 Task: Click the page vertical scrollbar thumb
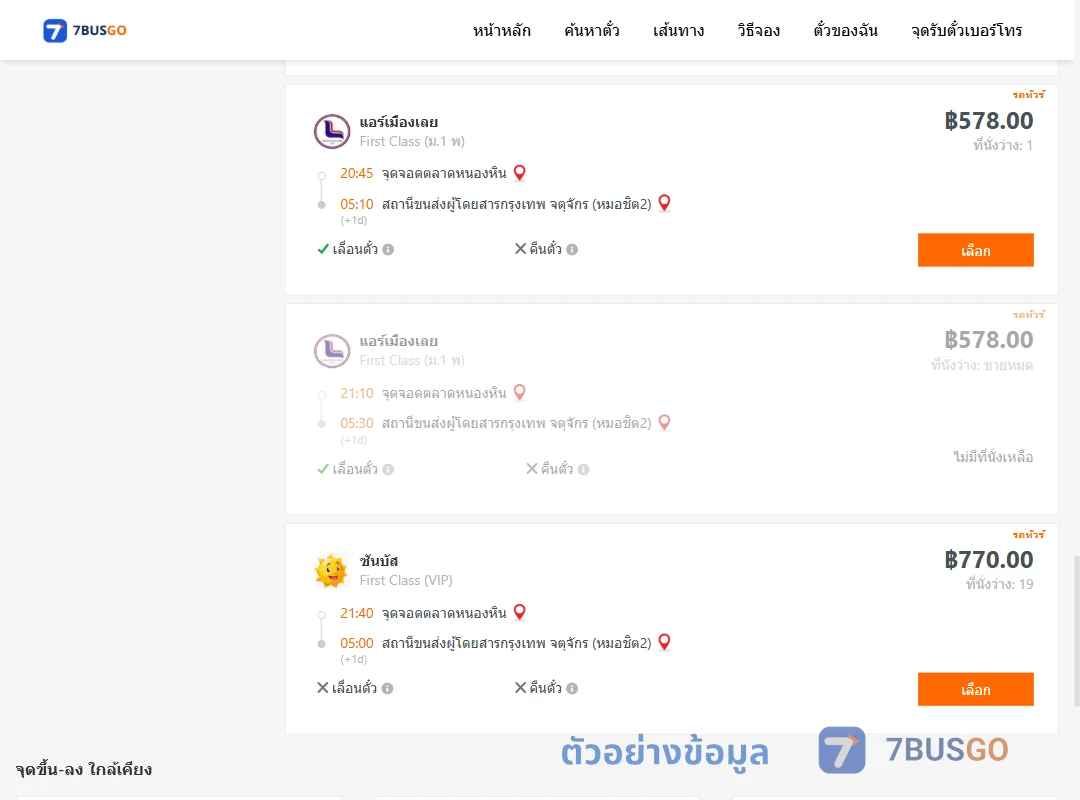click(x=1077, y=630)
